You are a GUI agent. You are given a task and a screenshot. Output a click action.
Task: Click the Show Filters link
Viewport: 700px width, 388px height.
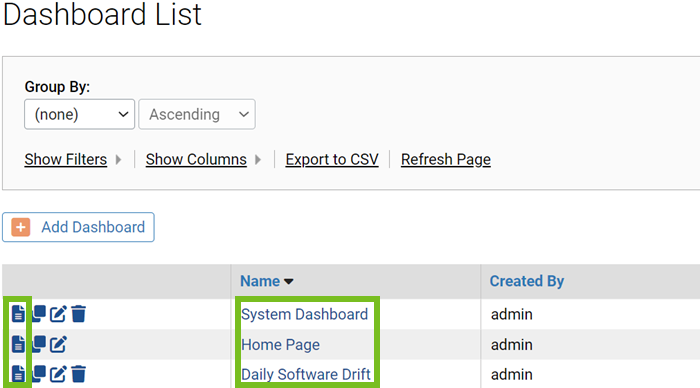point(66,159)
